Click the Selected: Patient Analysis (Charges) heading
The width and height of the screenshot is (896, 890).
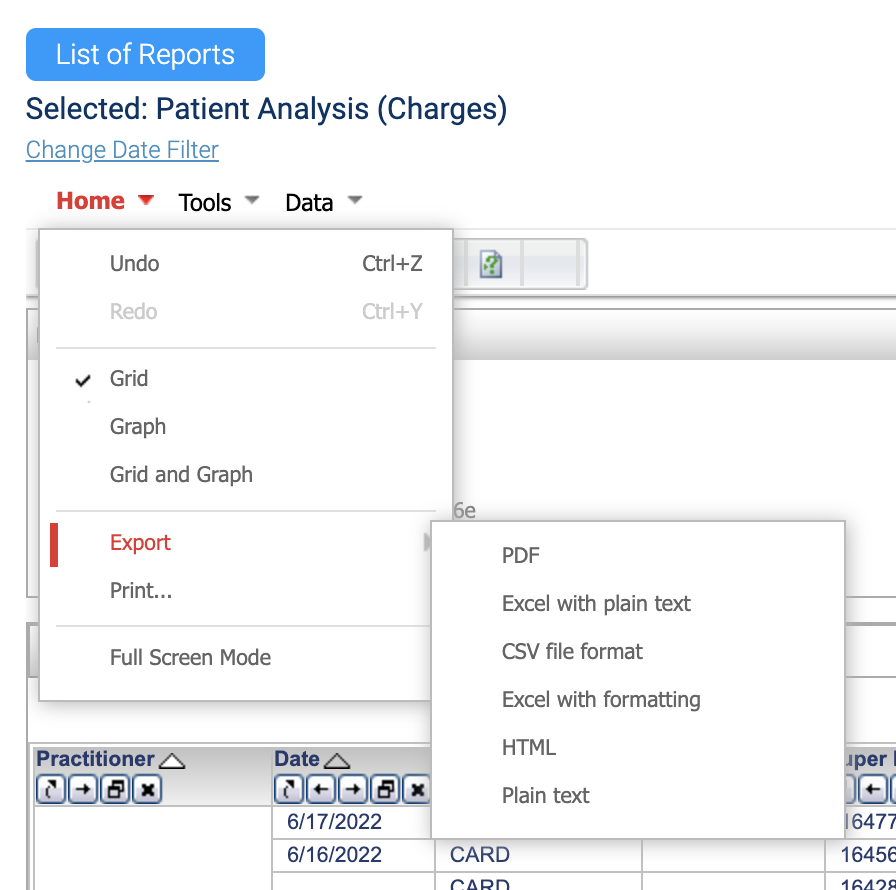pyautogui.click(x=266, y=109)
